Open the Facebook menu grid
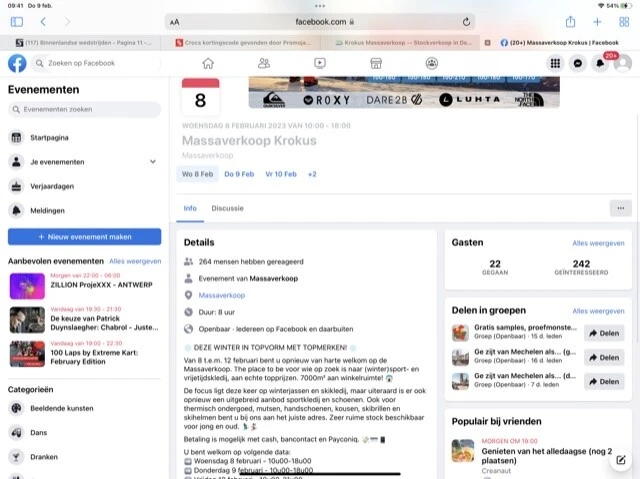The image size is (640, 479). tap(555, 63)
